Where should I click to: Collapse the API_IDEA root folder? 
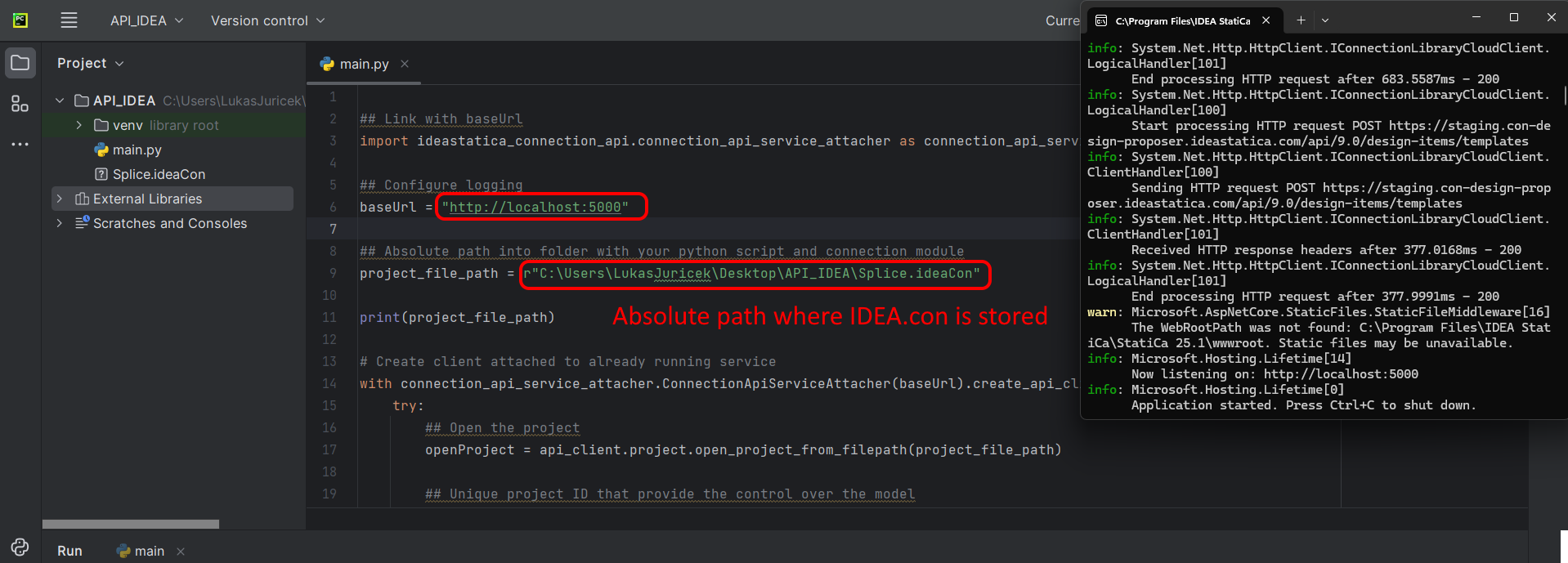[x=60, y=101]
